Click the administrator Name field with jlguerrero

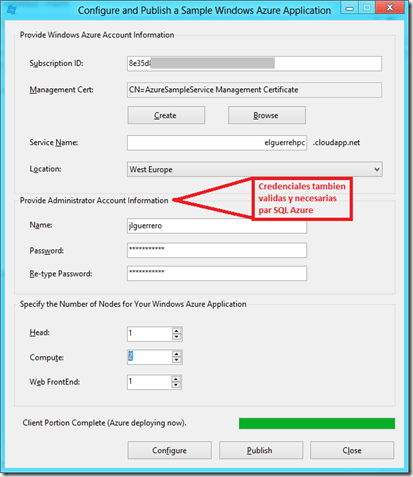point(217,226)
